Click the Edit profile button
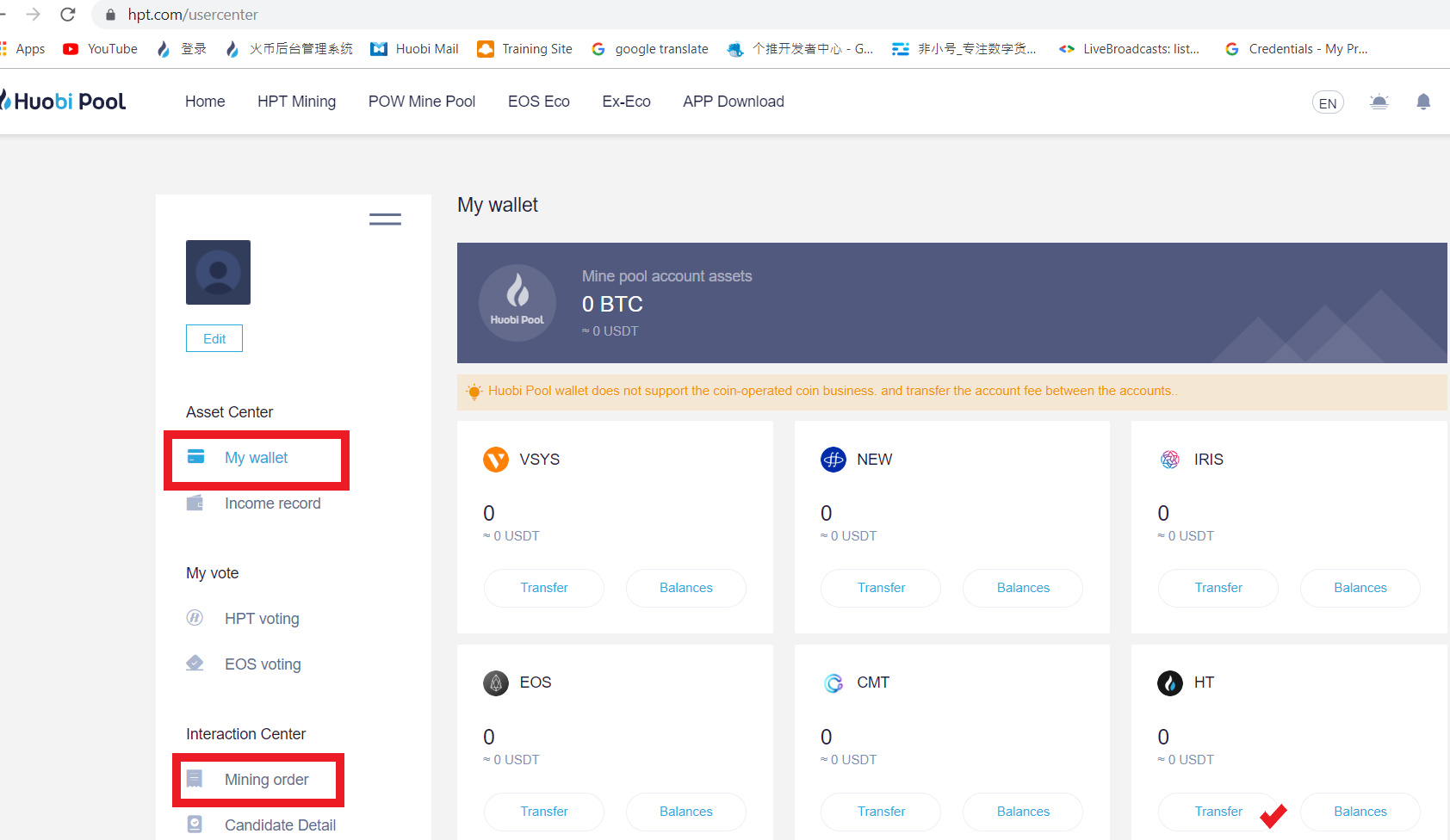This screenshot has width=1450, height=840. coord(214,338)
